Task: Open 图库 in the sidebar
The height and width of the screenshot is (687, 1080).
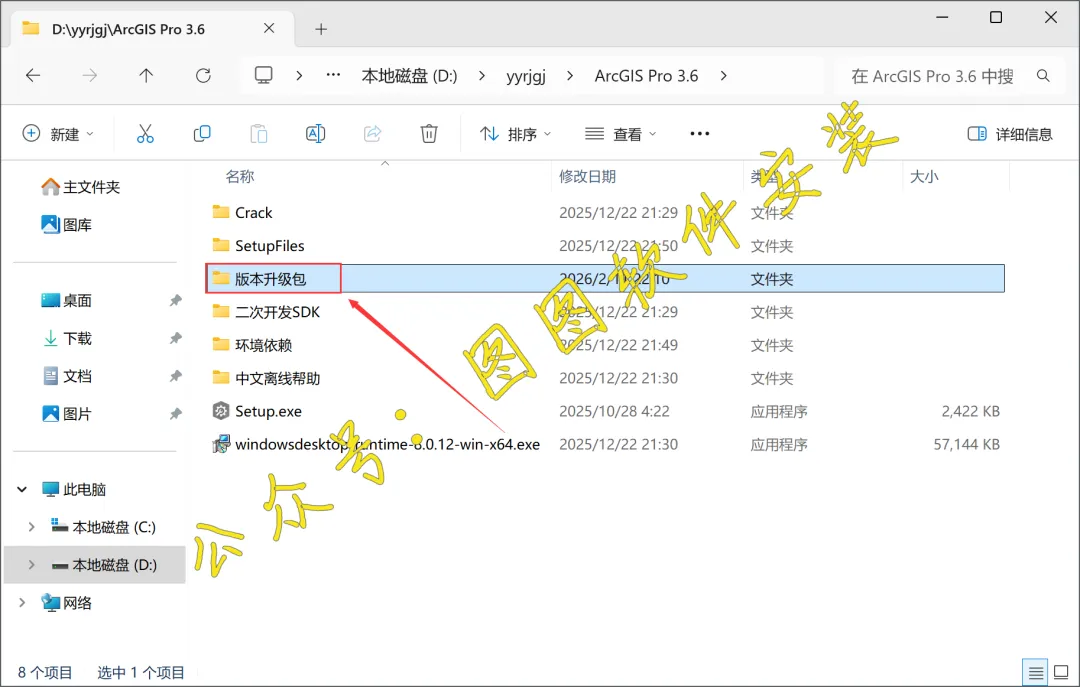Action: coord(67,225)
